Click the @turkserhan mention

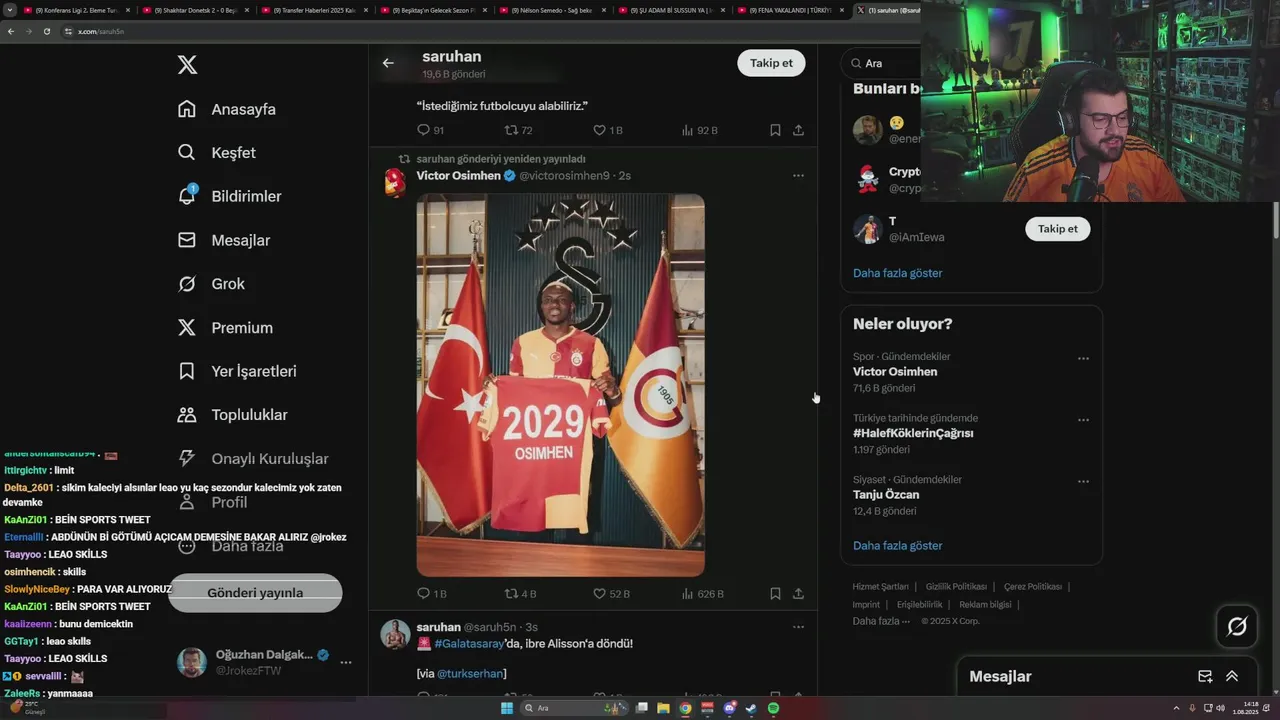(x=470, y=674)
